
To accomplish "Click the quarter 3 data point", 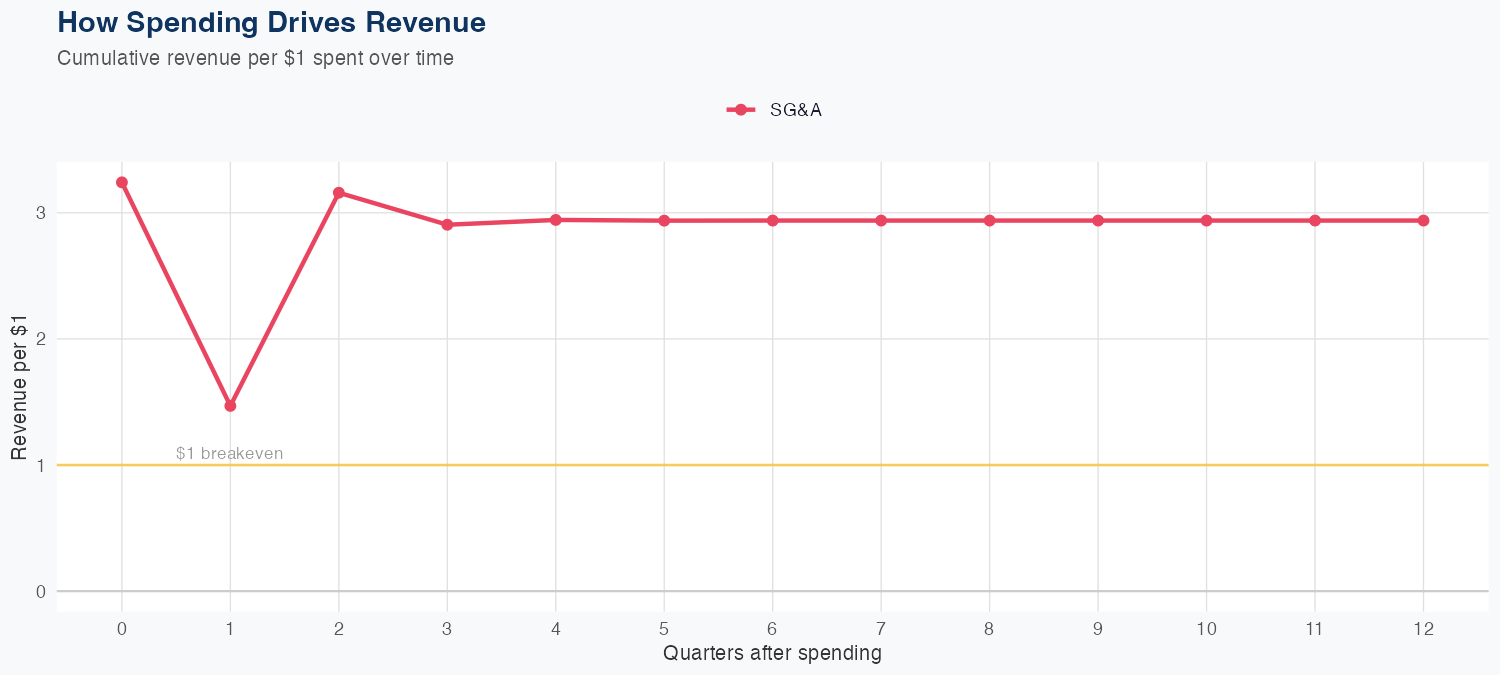I will (x=447, y=225).
